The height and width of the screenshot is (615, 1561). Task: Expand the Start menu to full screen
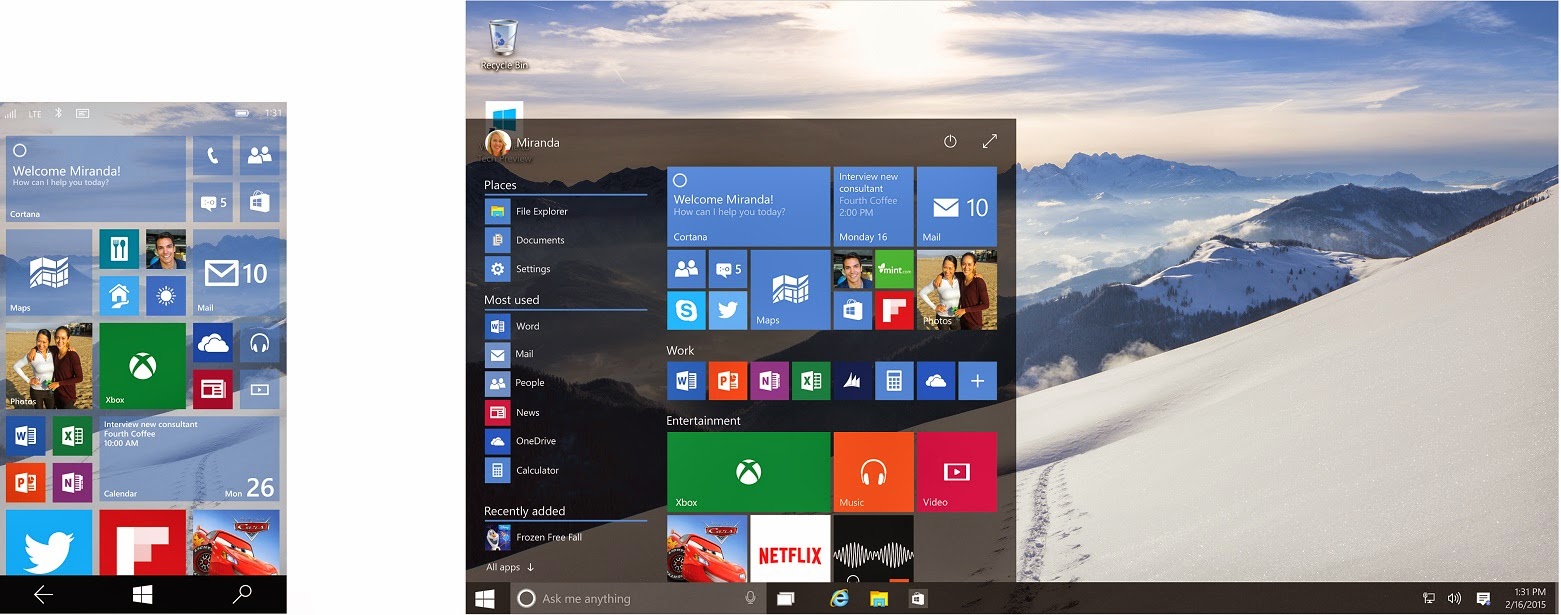990,142
